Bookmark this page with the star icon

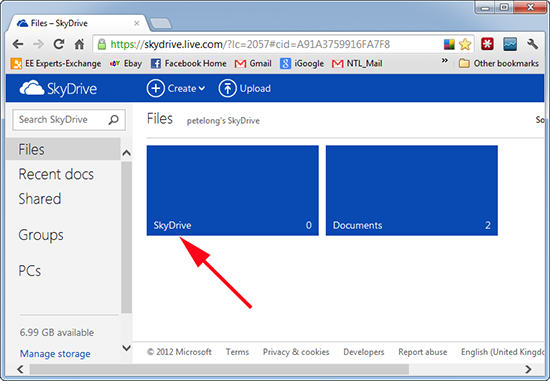point(465,44)
